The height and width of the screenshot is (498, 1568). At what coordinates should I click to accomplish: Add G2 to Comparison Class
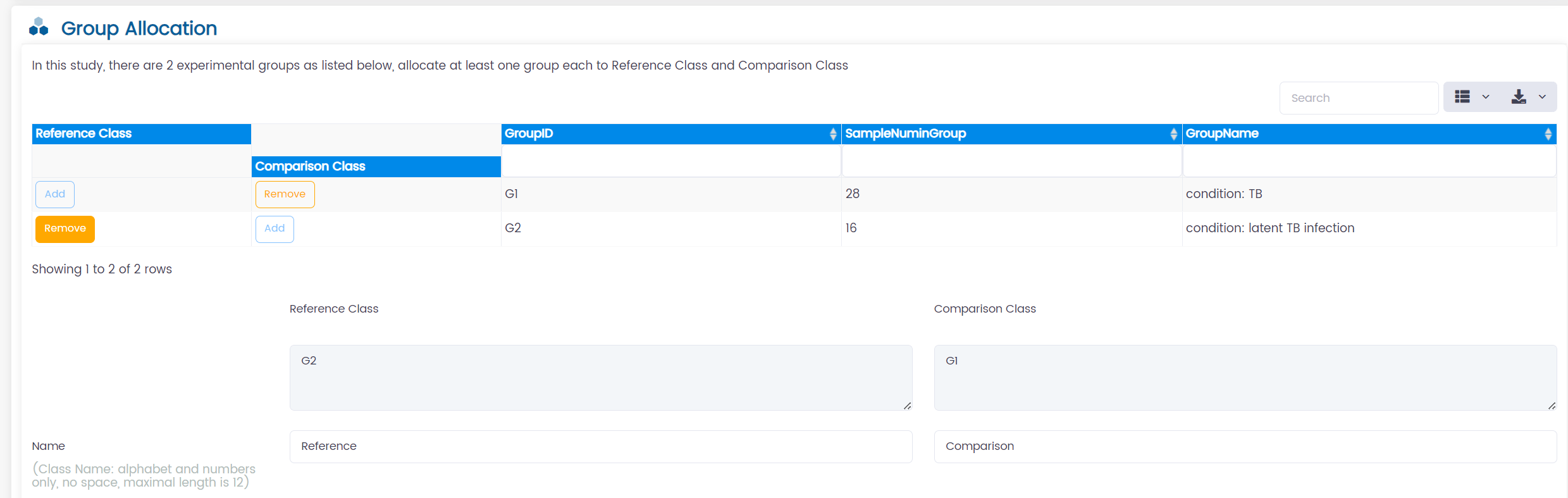point(275,228)
